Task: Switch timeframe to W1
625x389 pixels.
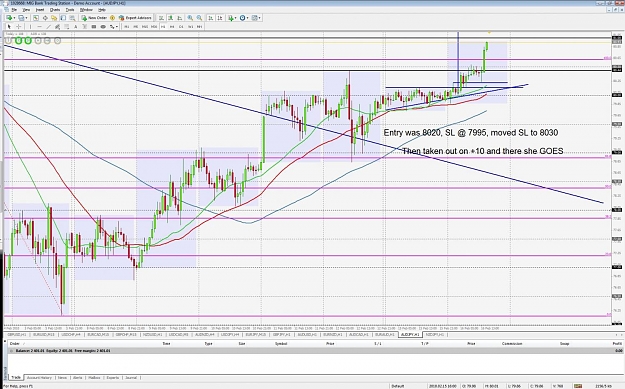Action: point(191,27)
